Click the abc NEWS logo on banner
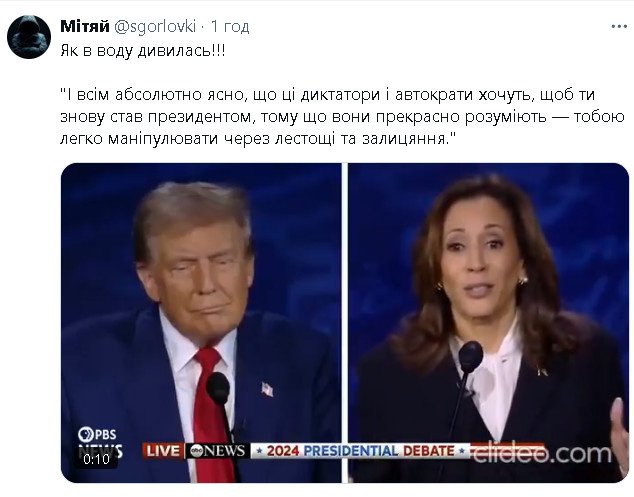 click(x=218, y=451)
